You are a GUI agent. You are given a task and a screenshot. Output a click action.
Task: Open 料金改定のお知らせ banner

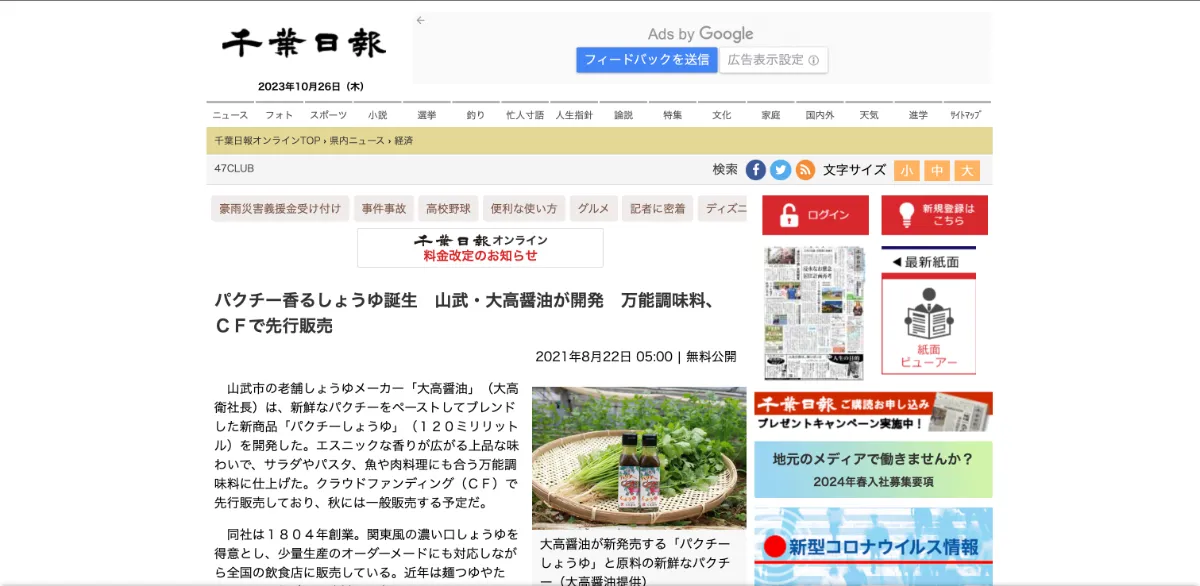pyautogui.click(x=480, y=248)
